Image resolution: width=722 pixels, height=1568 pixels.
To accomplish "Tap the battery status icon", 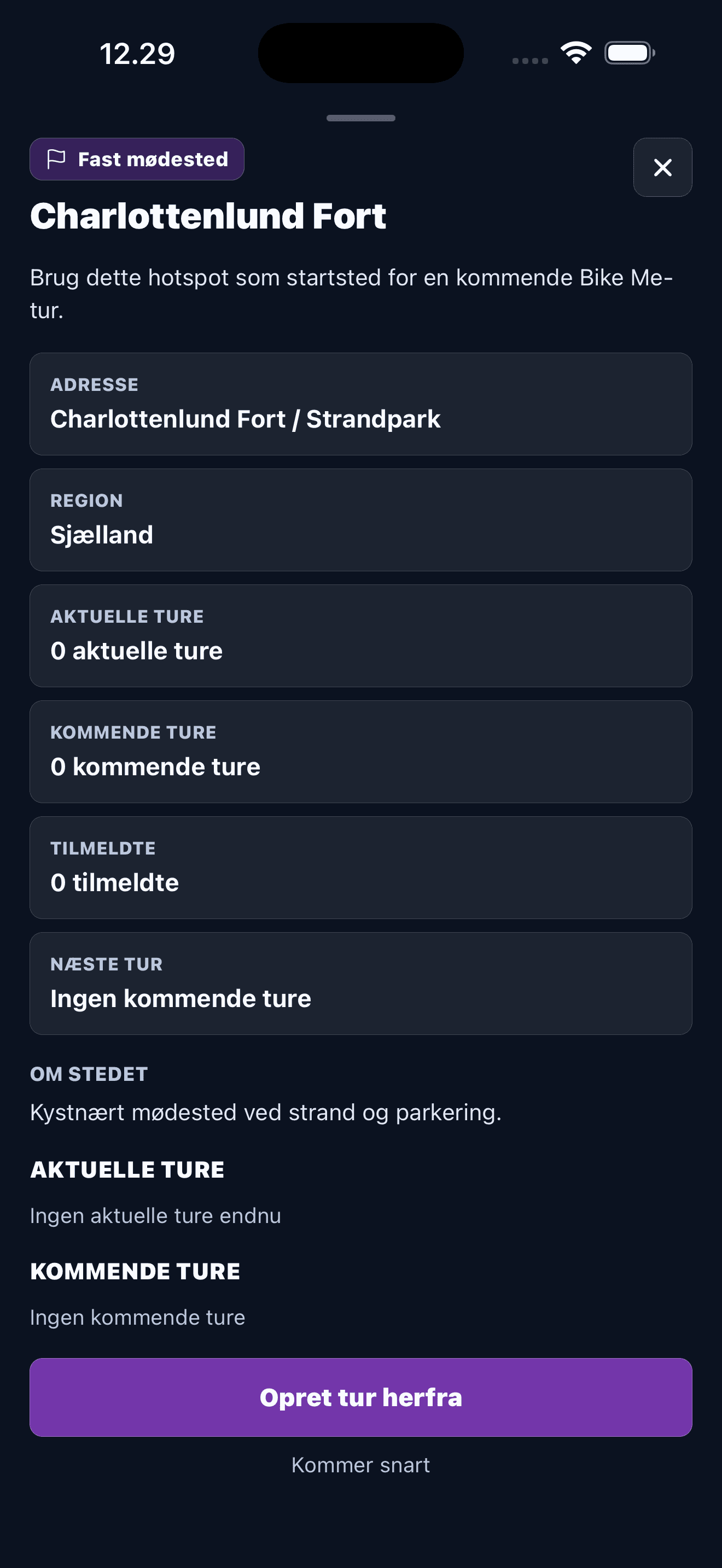I will (x=630, y=53).
